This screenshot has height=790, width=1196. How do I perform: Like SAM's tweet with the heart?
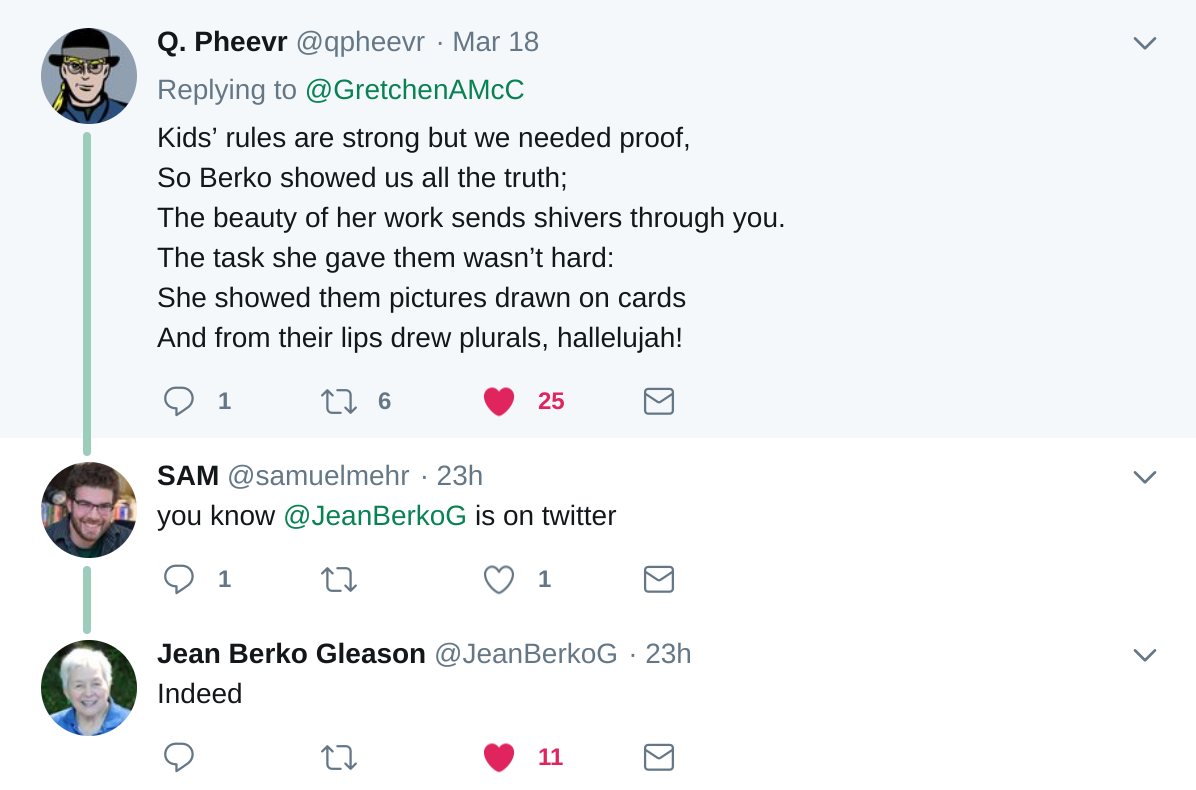pos(499,579)
